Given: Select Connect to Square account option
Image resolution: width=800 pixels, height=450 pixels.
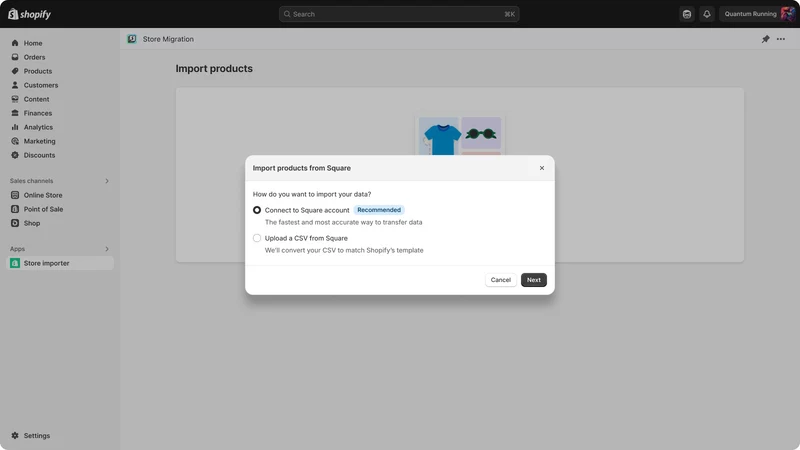Looking at the screenshot, I should point(257,210).
